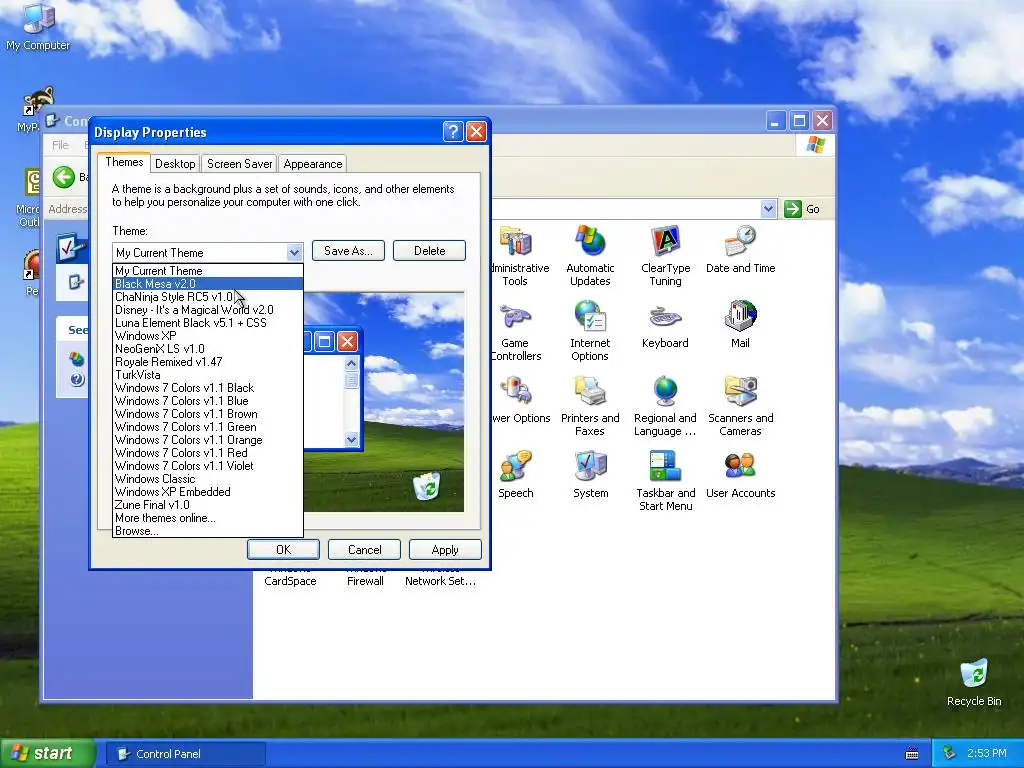
Task: Select ChaNinja Style RC5 v1.0 theme
Action: tap(208, 296)
